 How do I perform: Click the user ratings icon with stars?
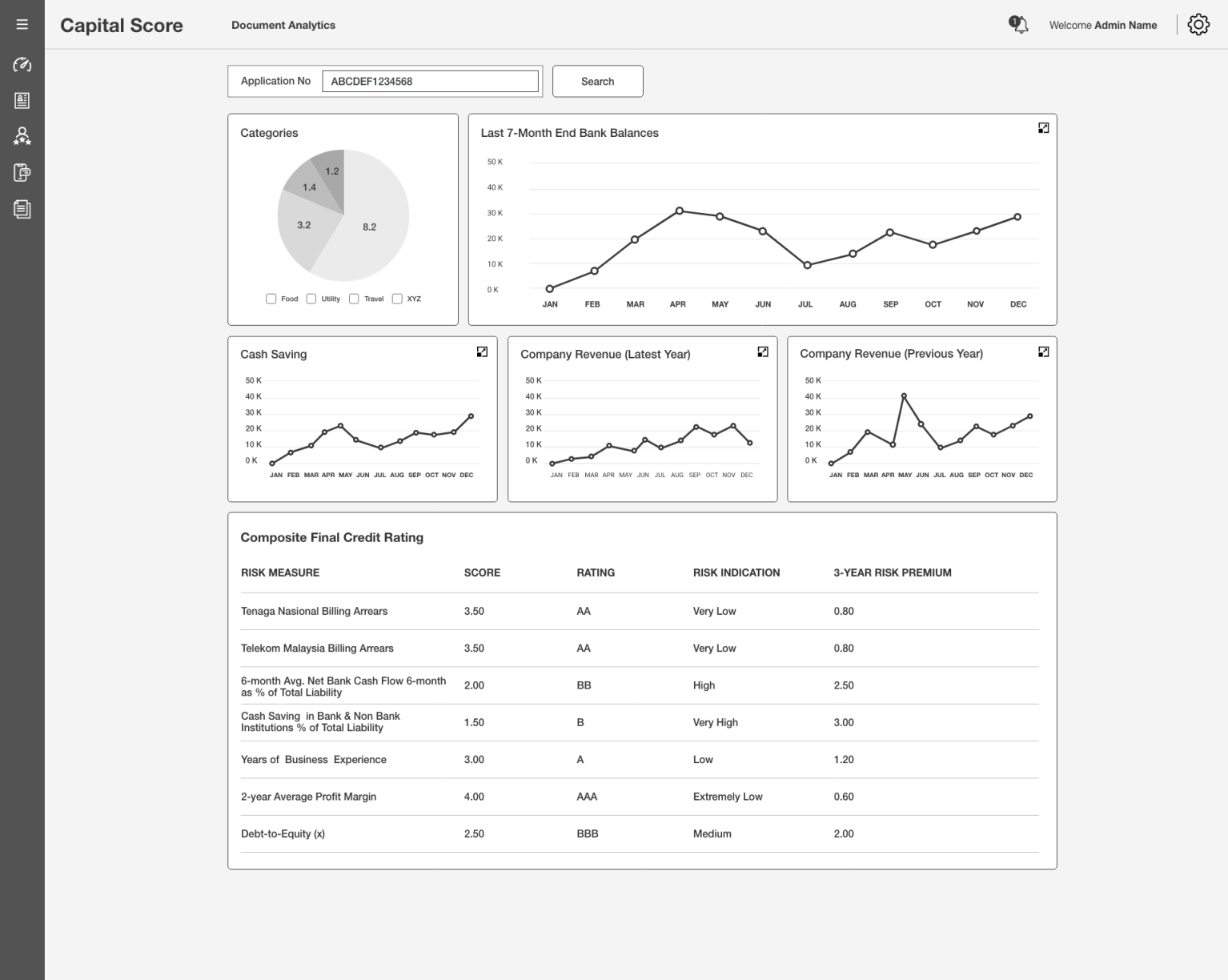tap(22, 136)
